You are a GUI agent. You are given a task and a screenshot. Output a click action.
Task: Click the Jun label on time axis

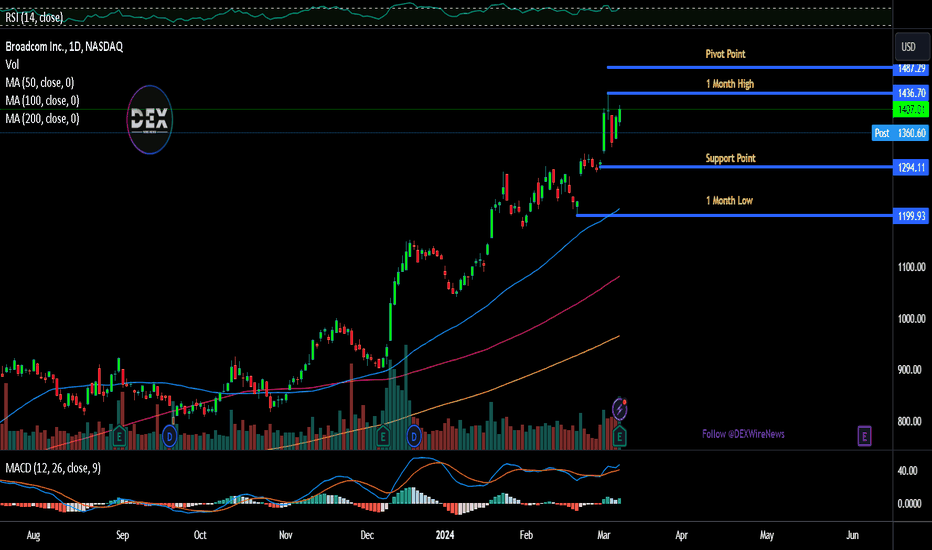click(853, 535)
